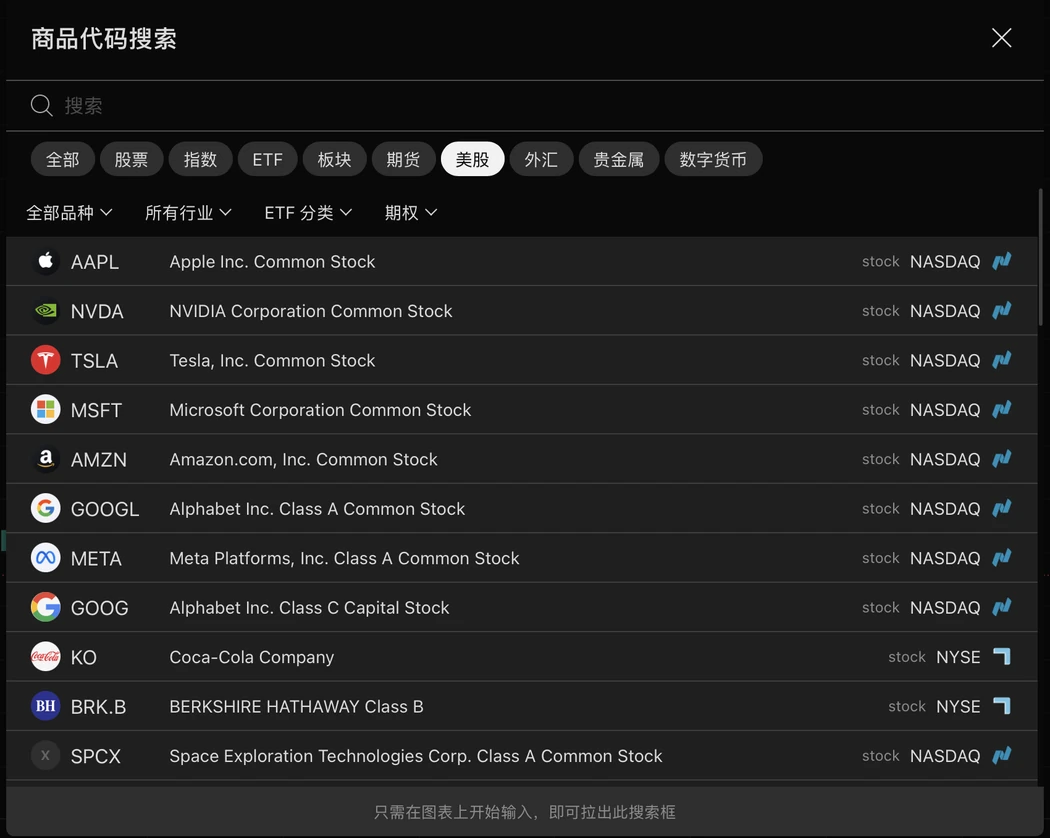
Task: Select Amazon.com, Inc. Common Stock name
Action: point(303,459)
